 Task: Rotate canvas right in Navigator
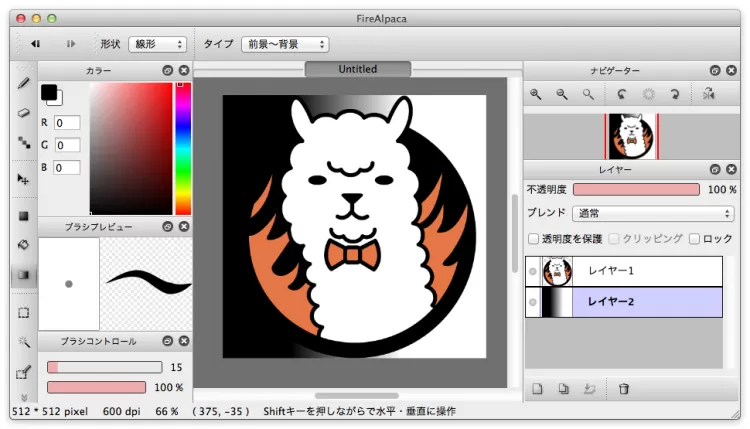tap(674, 95)
